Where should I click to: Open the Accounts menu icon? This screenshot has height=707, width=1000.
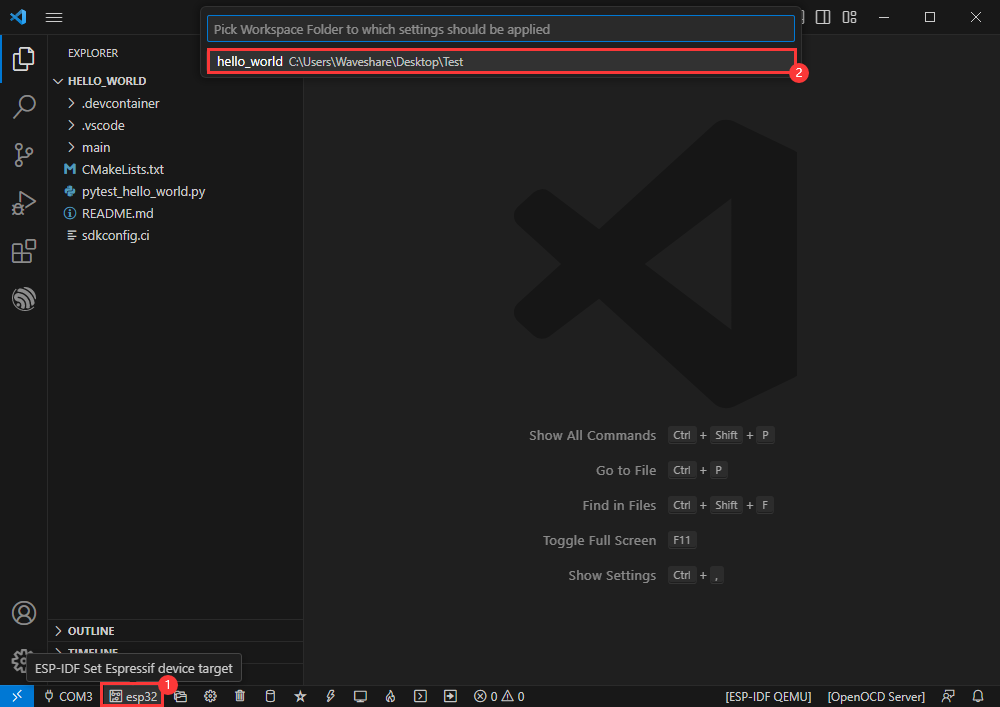pos(24,613)
